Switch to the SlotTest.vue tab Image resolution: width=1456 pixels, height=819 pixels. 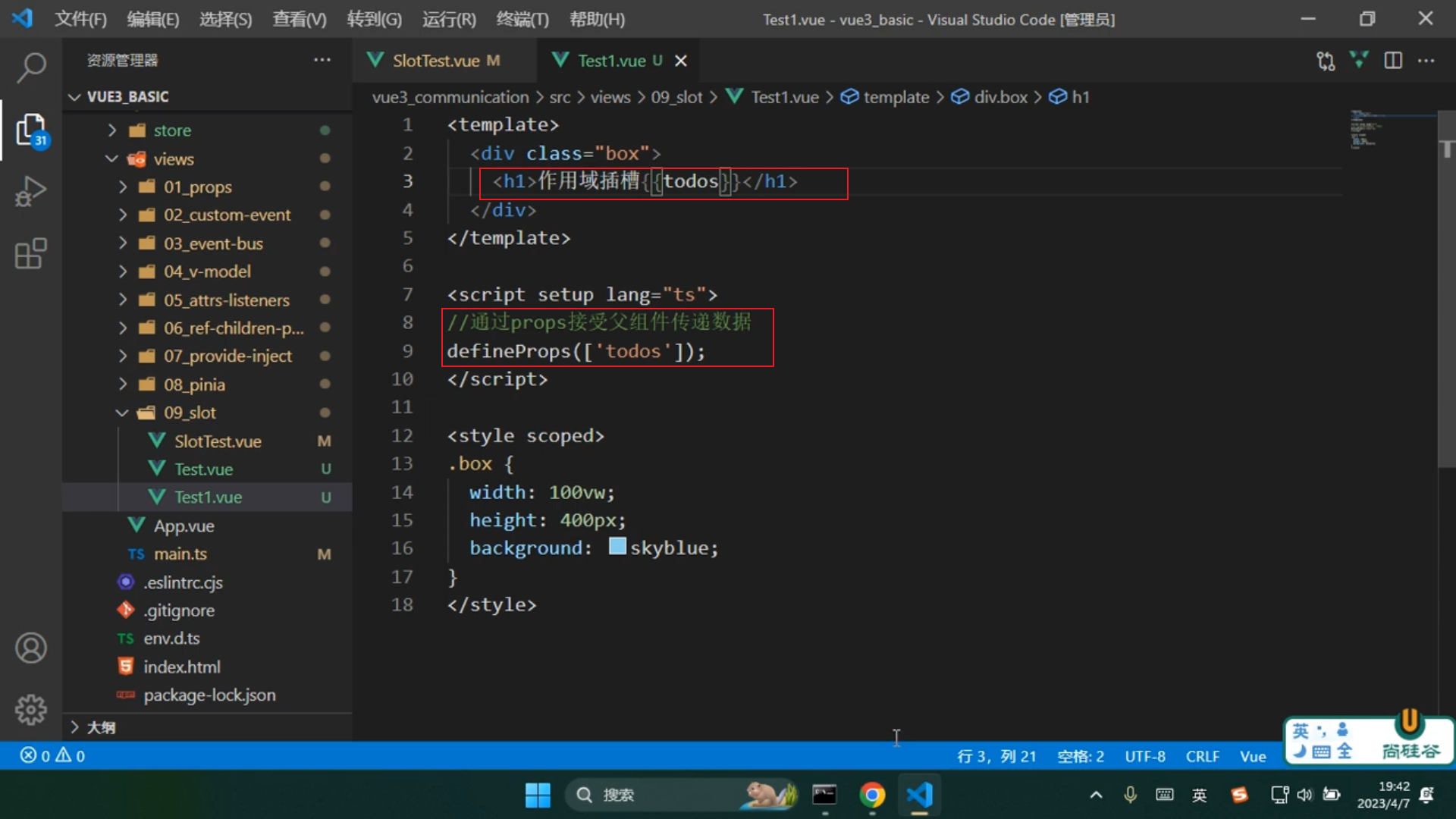coord(444,61)
